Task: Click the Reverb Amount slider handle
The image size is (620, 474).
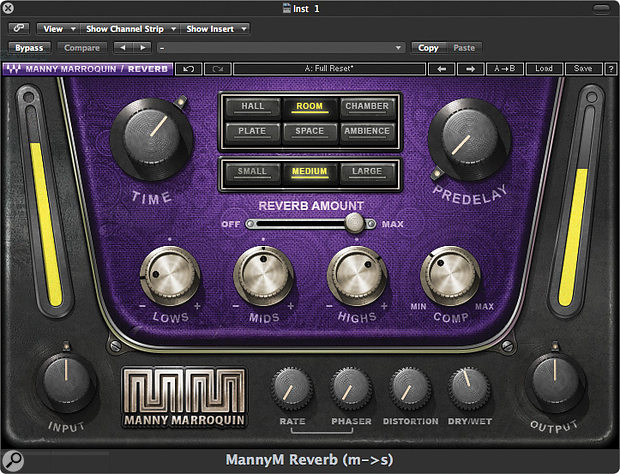Action: (355, 223)
